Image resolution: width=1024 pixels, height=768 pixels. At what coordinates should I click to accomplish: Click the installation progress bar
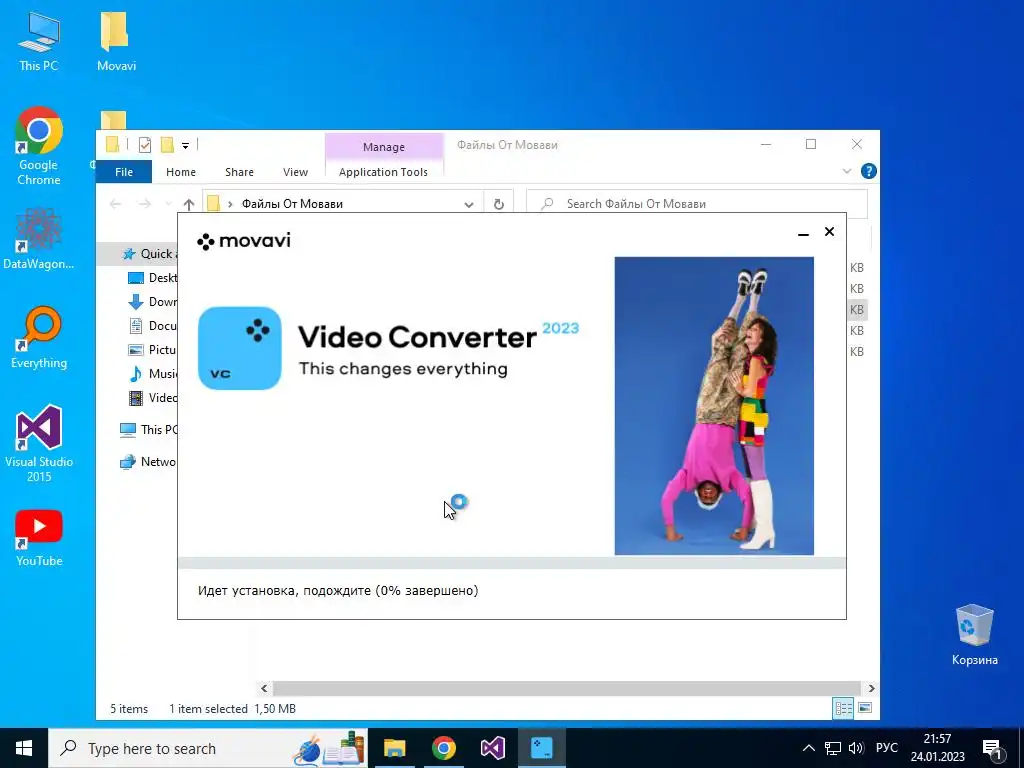pos(512,563)
